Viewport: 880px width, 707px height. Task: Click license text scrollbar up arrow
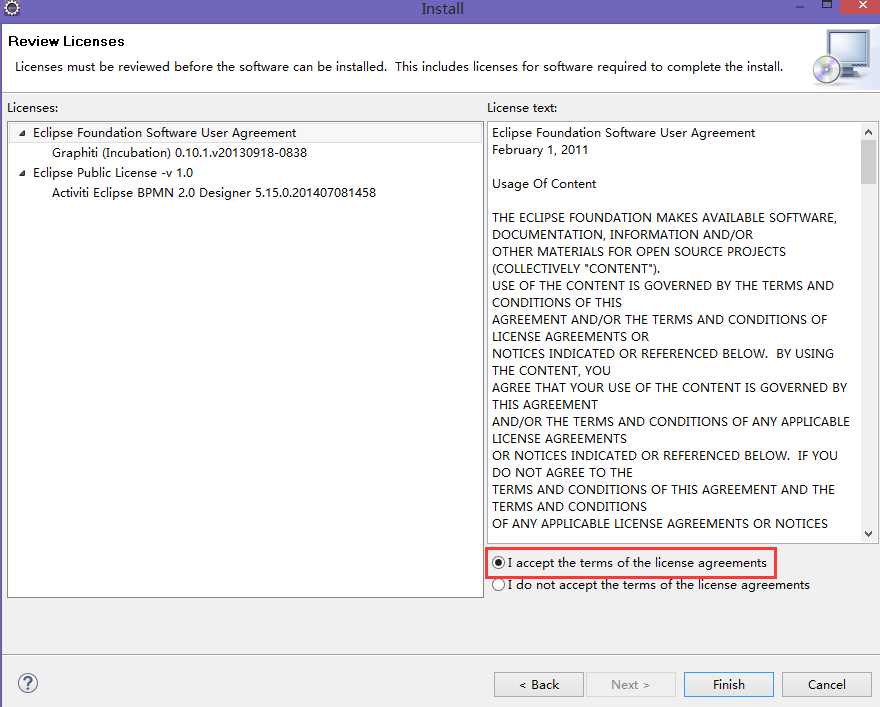click(x=868, y=132)
